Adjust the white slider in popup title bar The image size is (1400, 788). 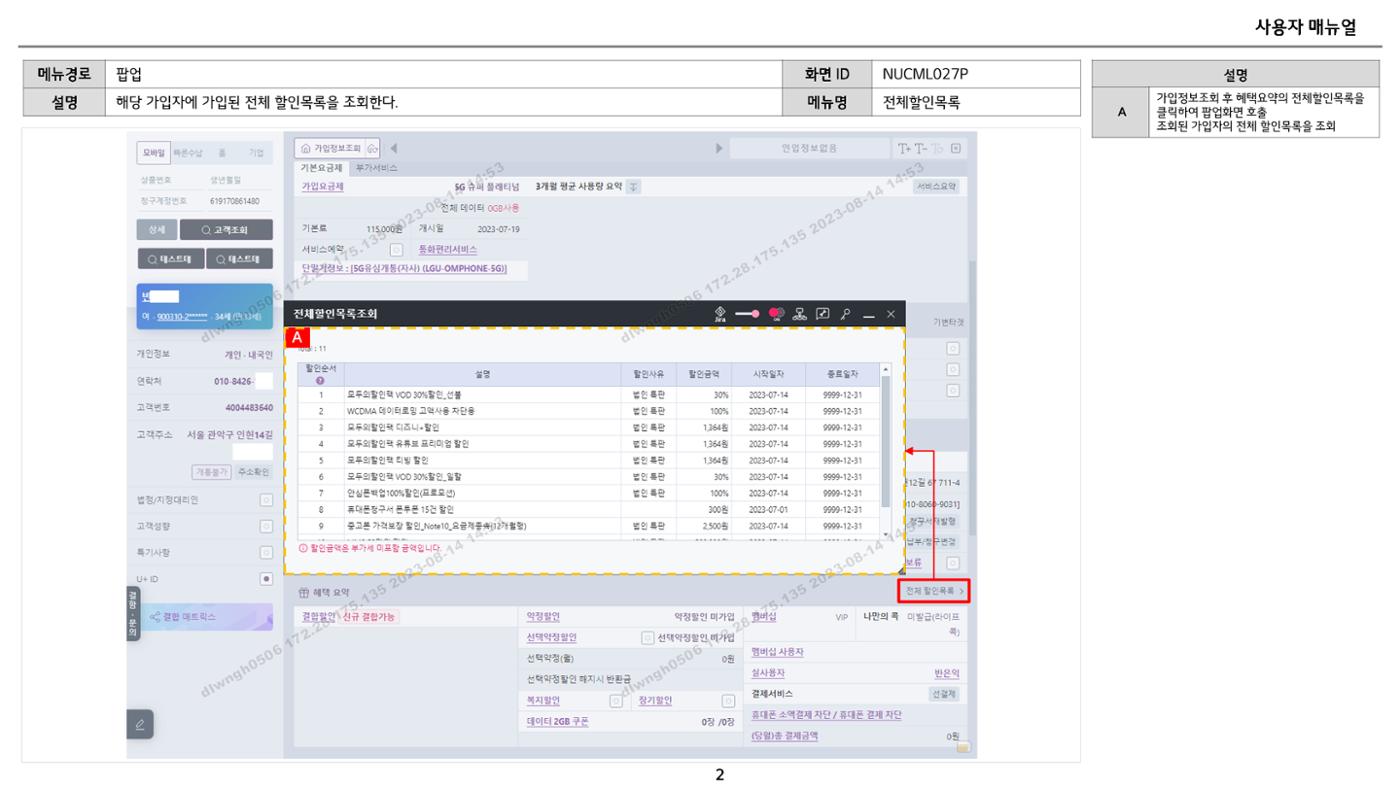747,314
